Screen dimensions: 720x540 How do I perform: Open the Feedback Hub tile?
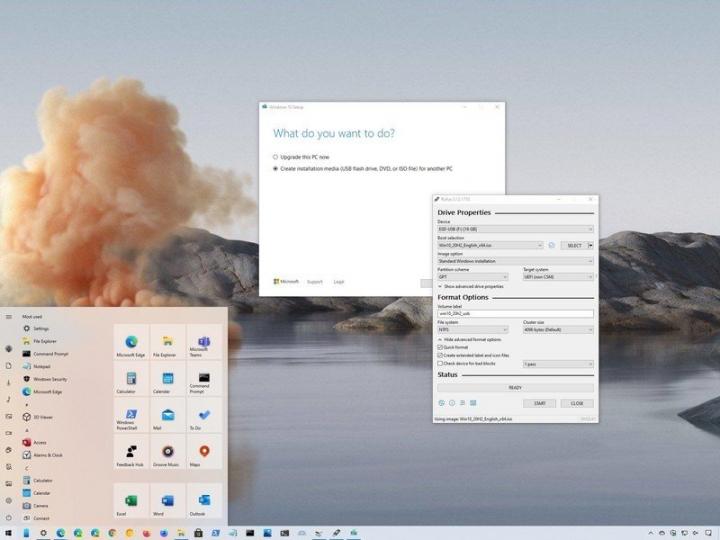(x=130, y=453)
